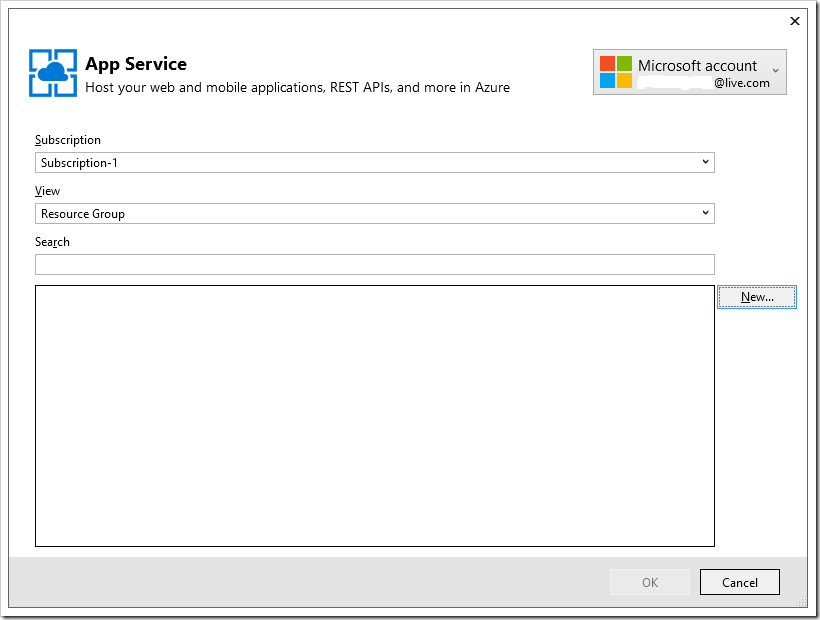Click the View dropdown arrow

705,213
